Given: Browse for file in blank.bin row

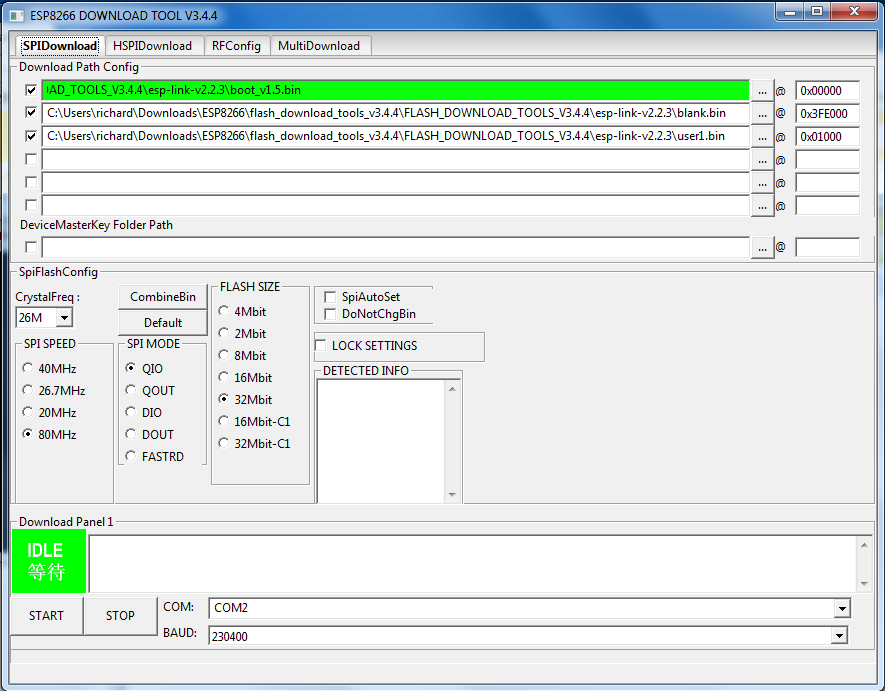Looking at the screenshot, I should click(x=762, y=113).
